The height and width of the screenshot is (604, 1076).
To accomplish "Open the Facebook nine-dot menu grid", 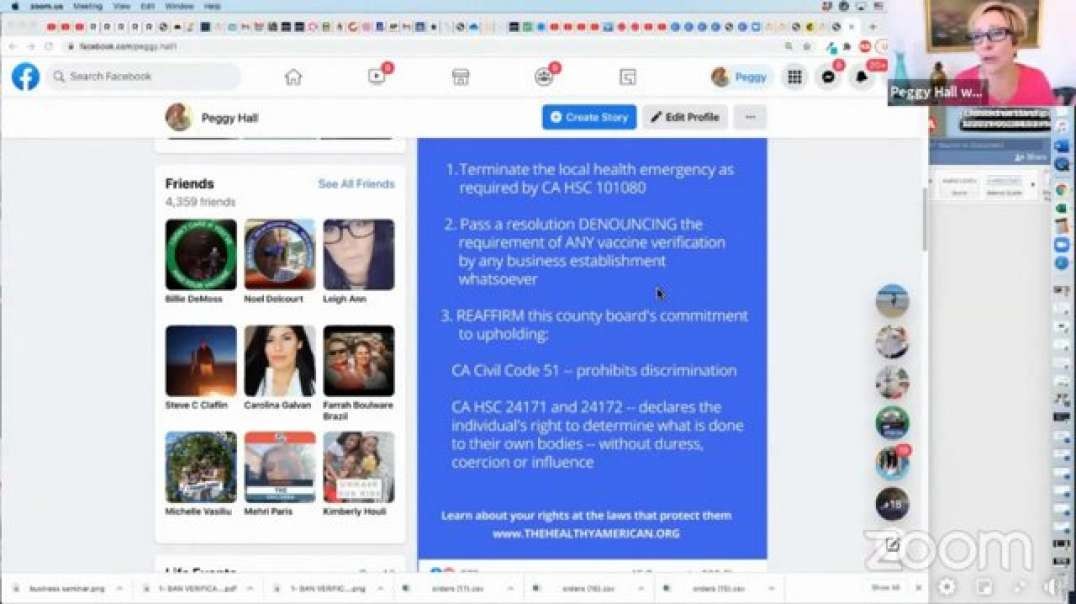I will pos(795,77).
